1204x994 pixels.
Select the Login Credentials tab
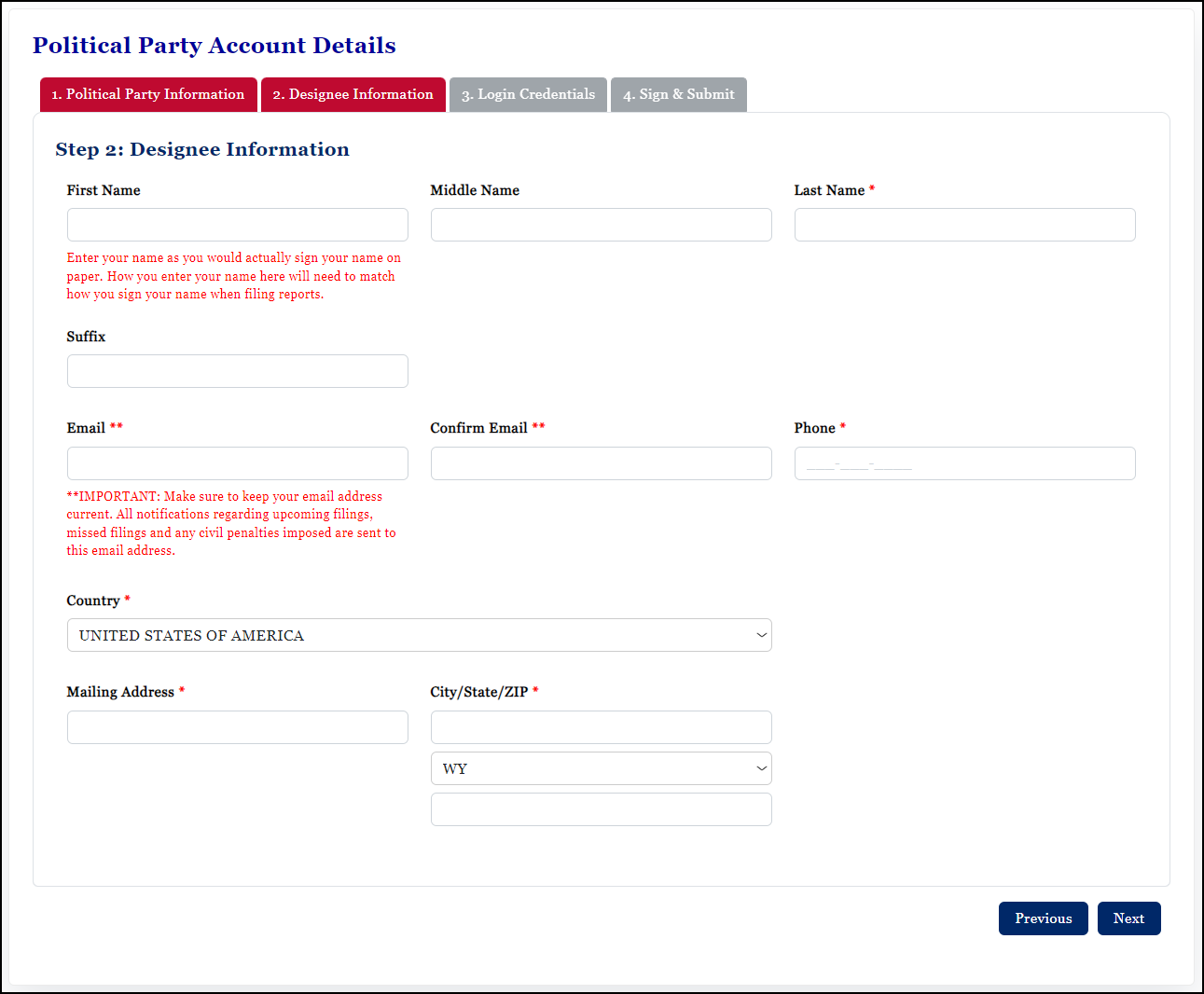(527, 94)
